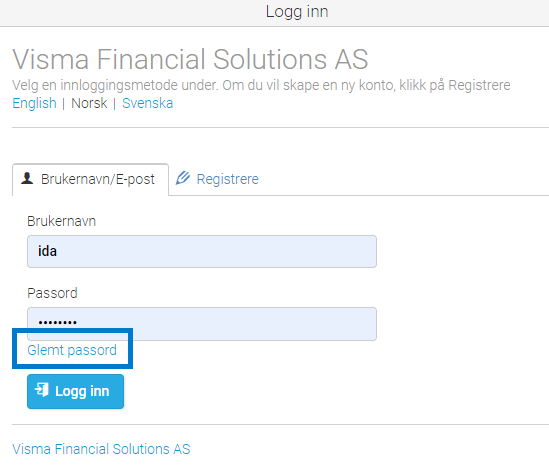This screenshot has width=549, height=465.
Task: Switch to the Registrere tab
Action: tap(217, 179)
